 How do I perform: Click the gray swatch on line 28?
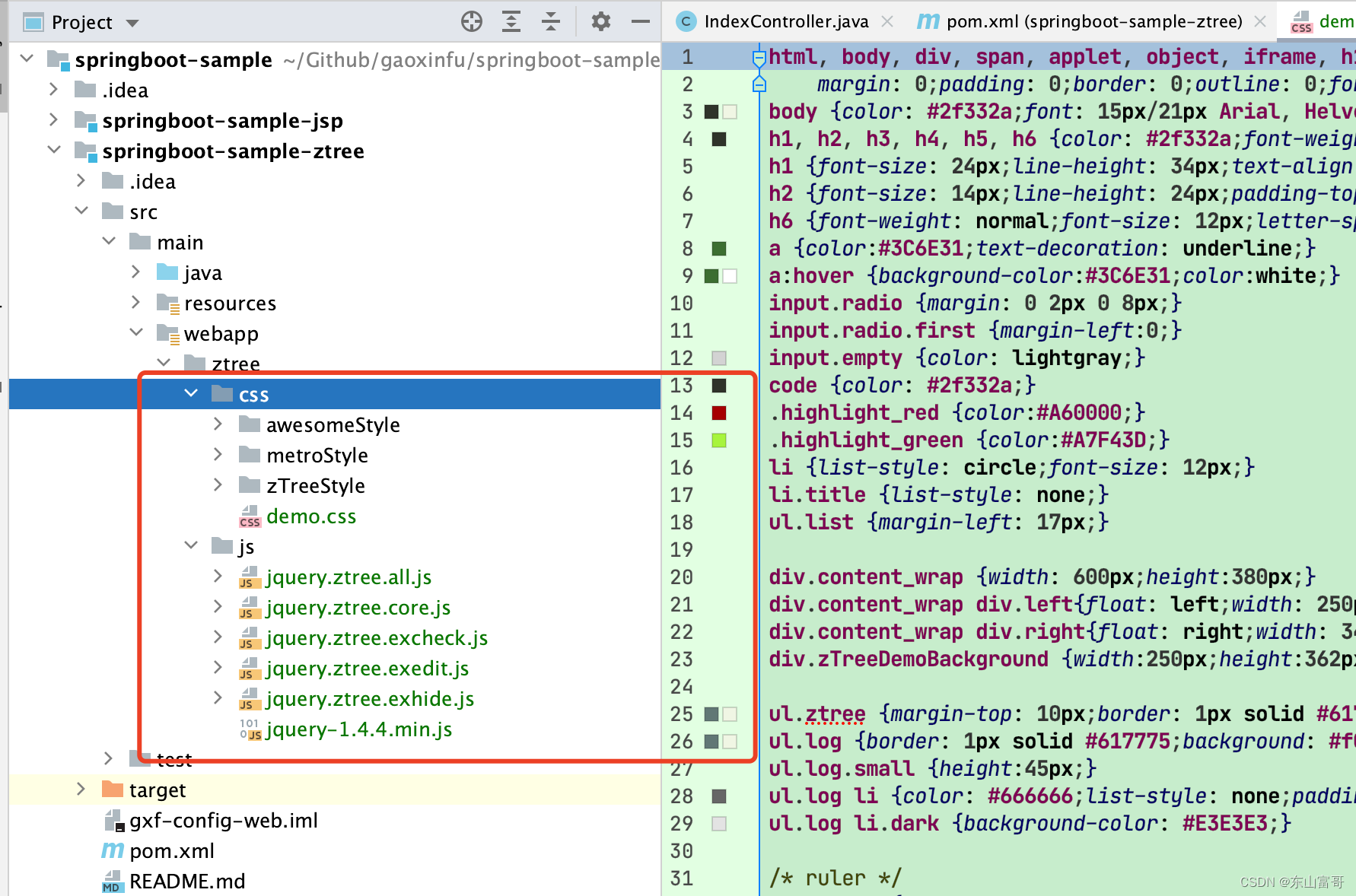[x=719, y=796]
